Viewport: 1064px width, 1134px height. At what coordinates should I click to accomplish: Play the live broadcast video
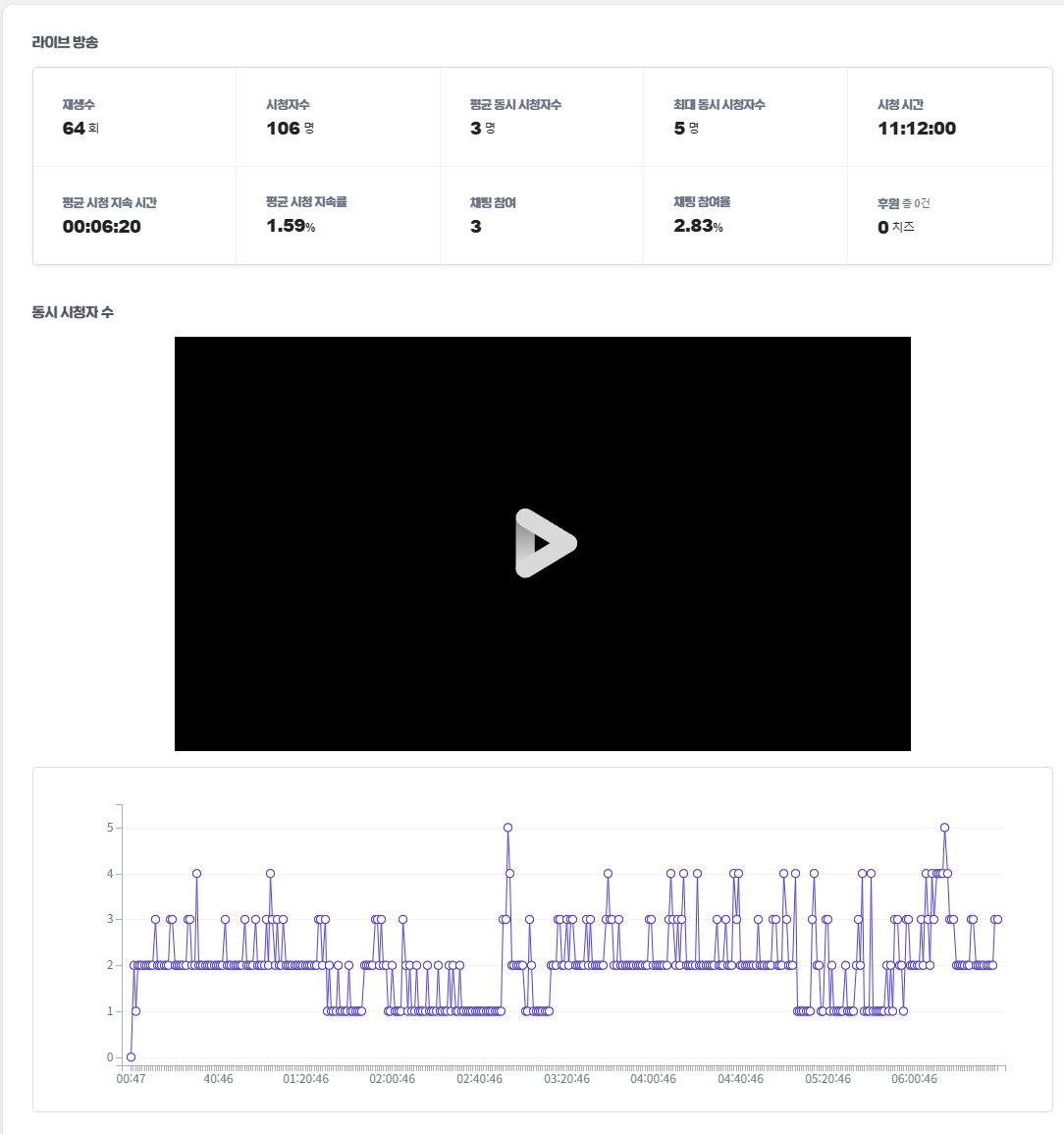(546, 543)
